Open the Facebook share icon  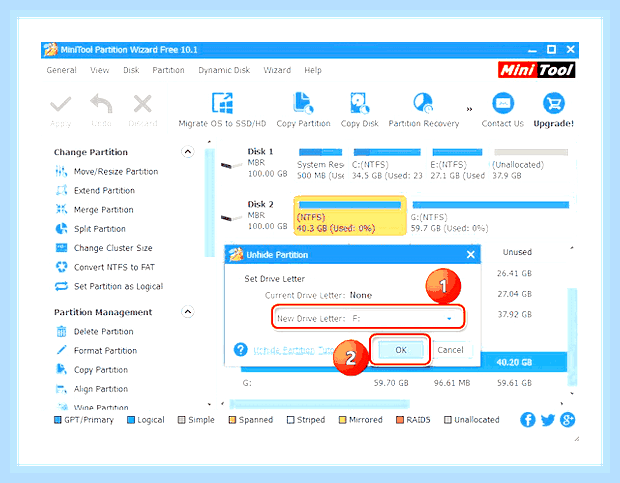point(527,420)
